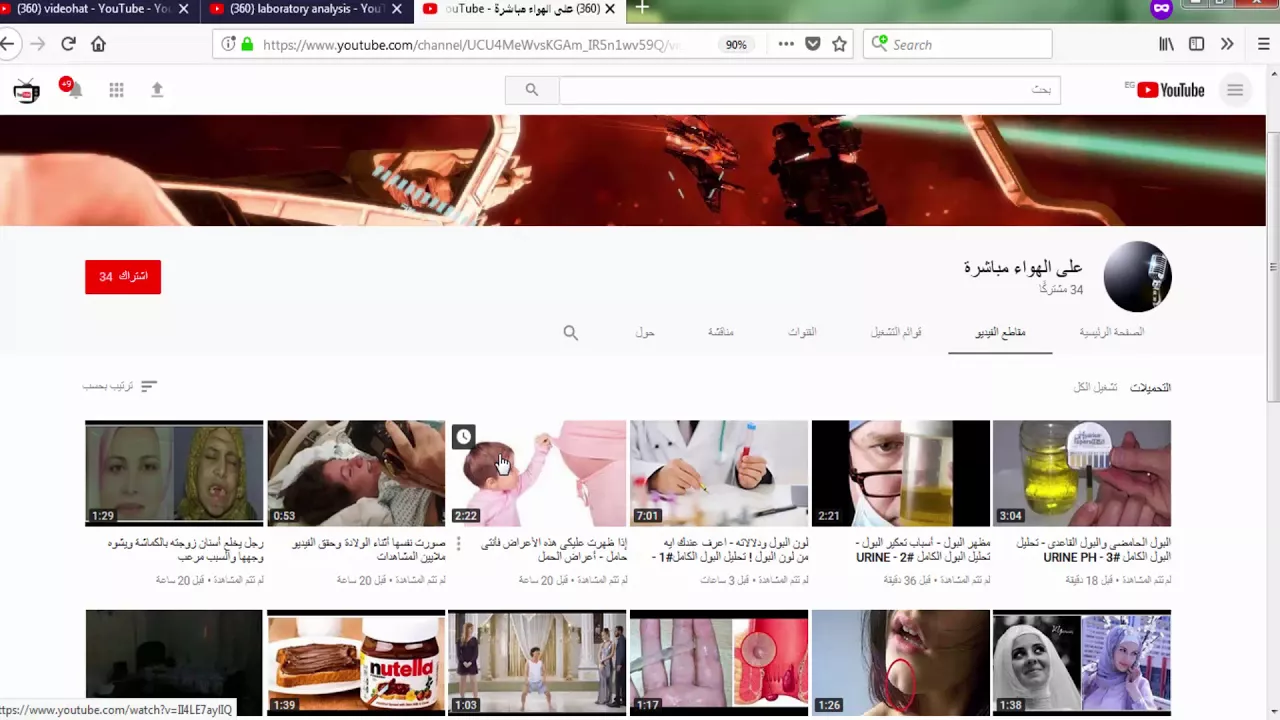
Task: Click the رجل يخلع أسنان زوجته title
Action: (x=186, y=550)
